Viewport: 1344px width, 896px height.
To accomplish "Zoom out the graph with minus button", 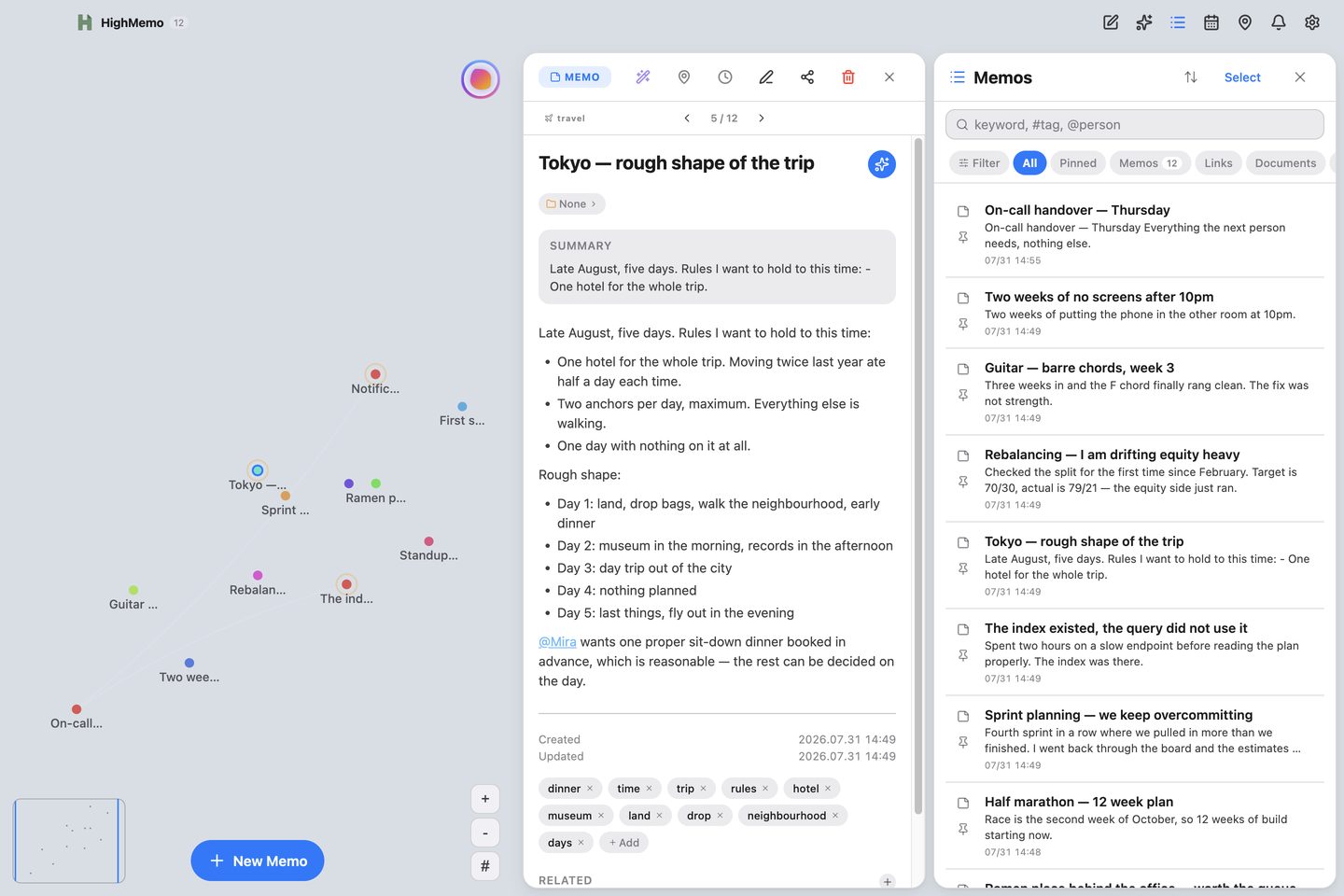I will coord(485,833).
